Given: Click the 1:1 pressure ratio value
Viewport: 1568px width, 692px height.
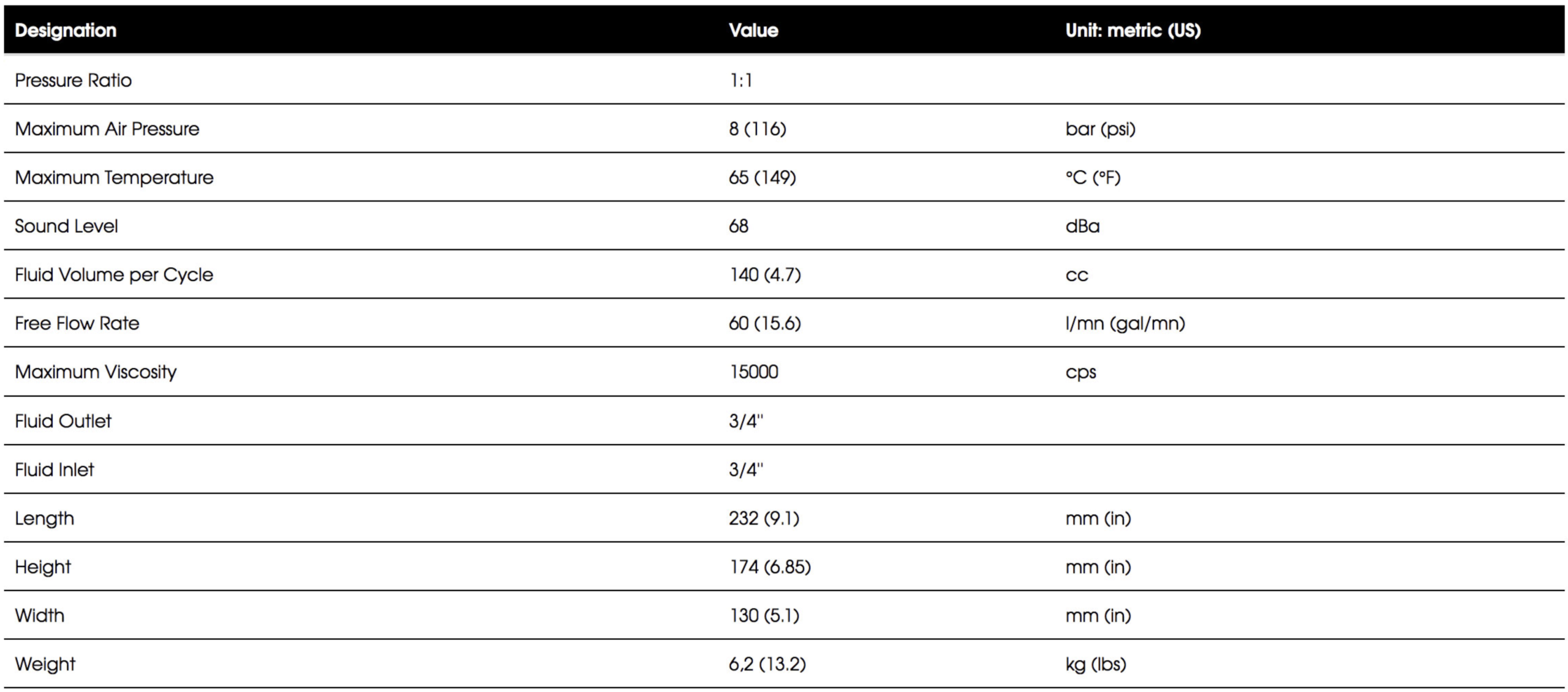Looking at the screenshot, I should pos(741,80).
